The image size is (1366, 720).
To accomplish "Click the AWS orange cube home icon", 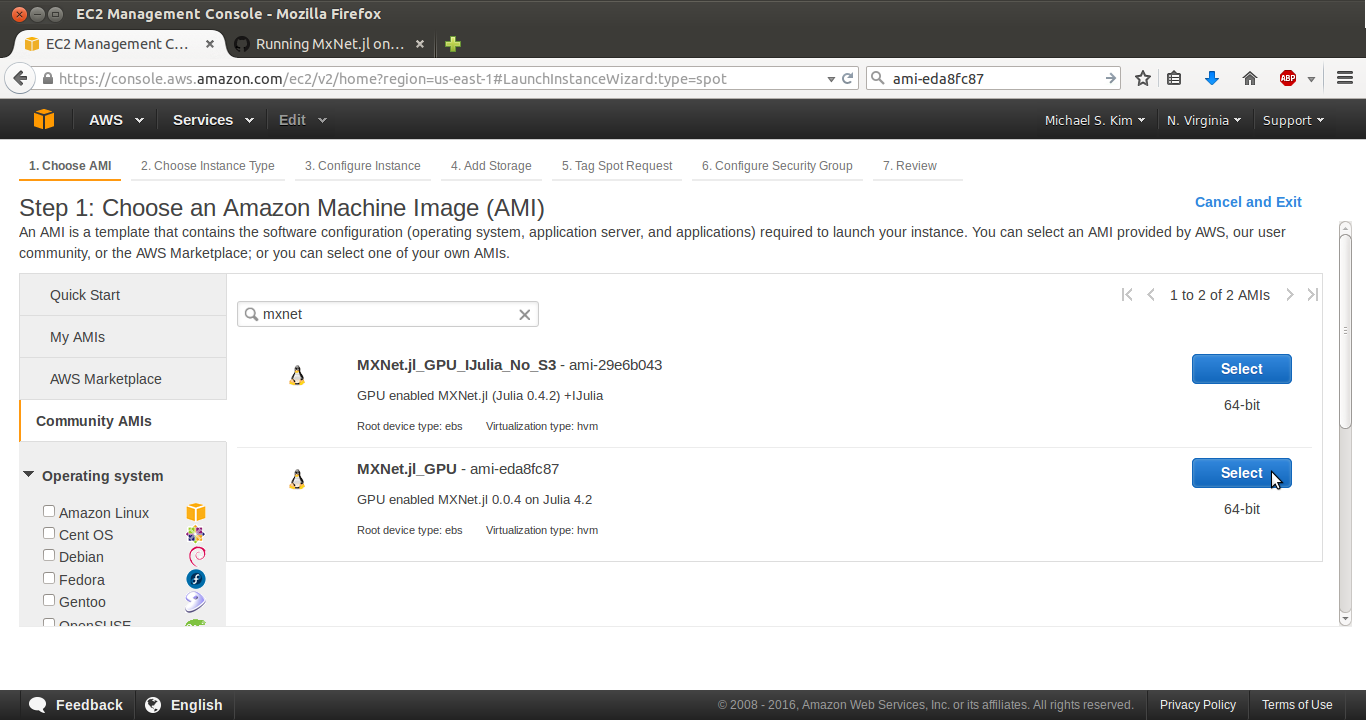I will tap(43, 120).
